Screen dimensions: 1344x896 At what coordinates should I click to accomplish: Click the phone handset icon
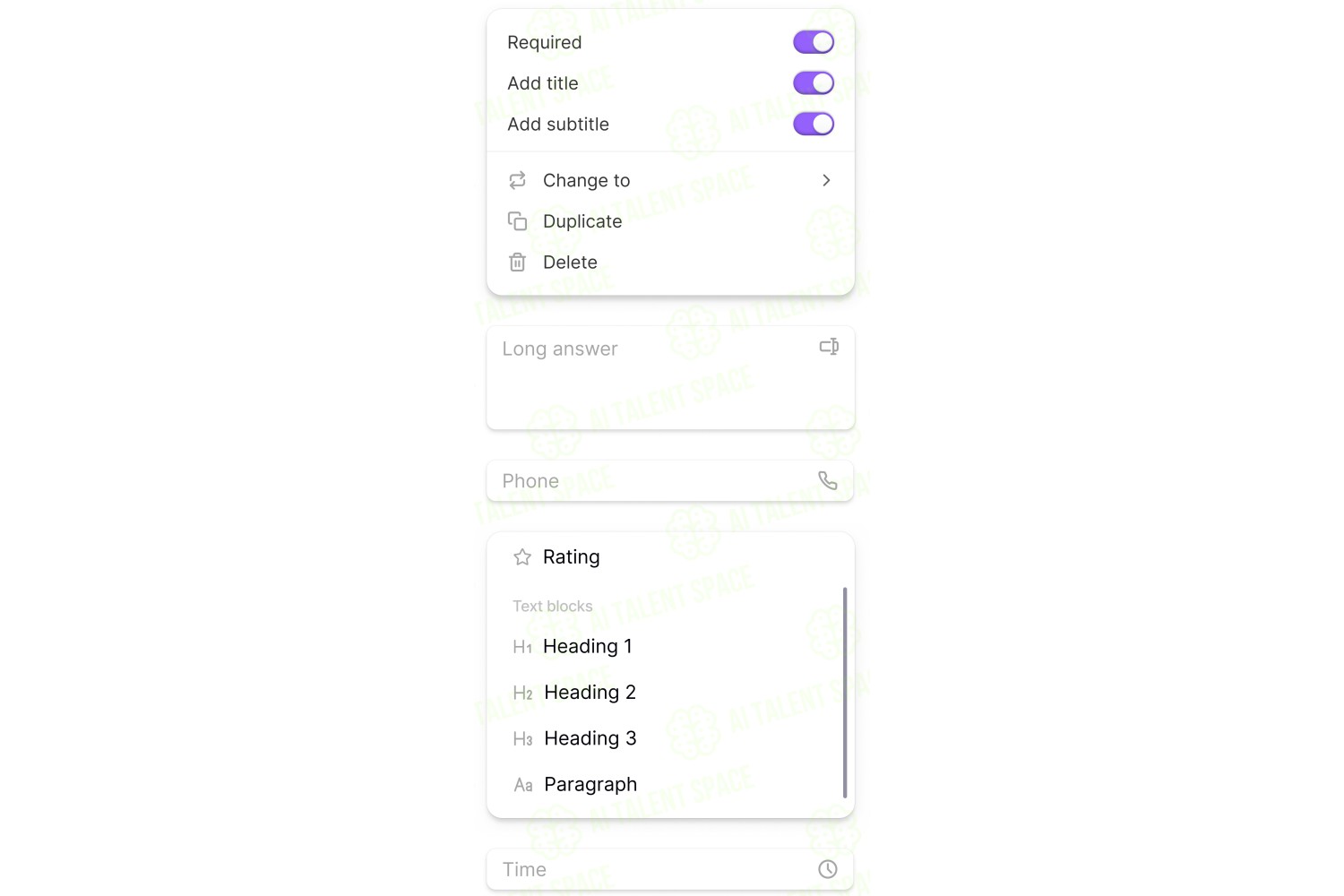[828, 481]
